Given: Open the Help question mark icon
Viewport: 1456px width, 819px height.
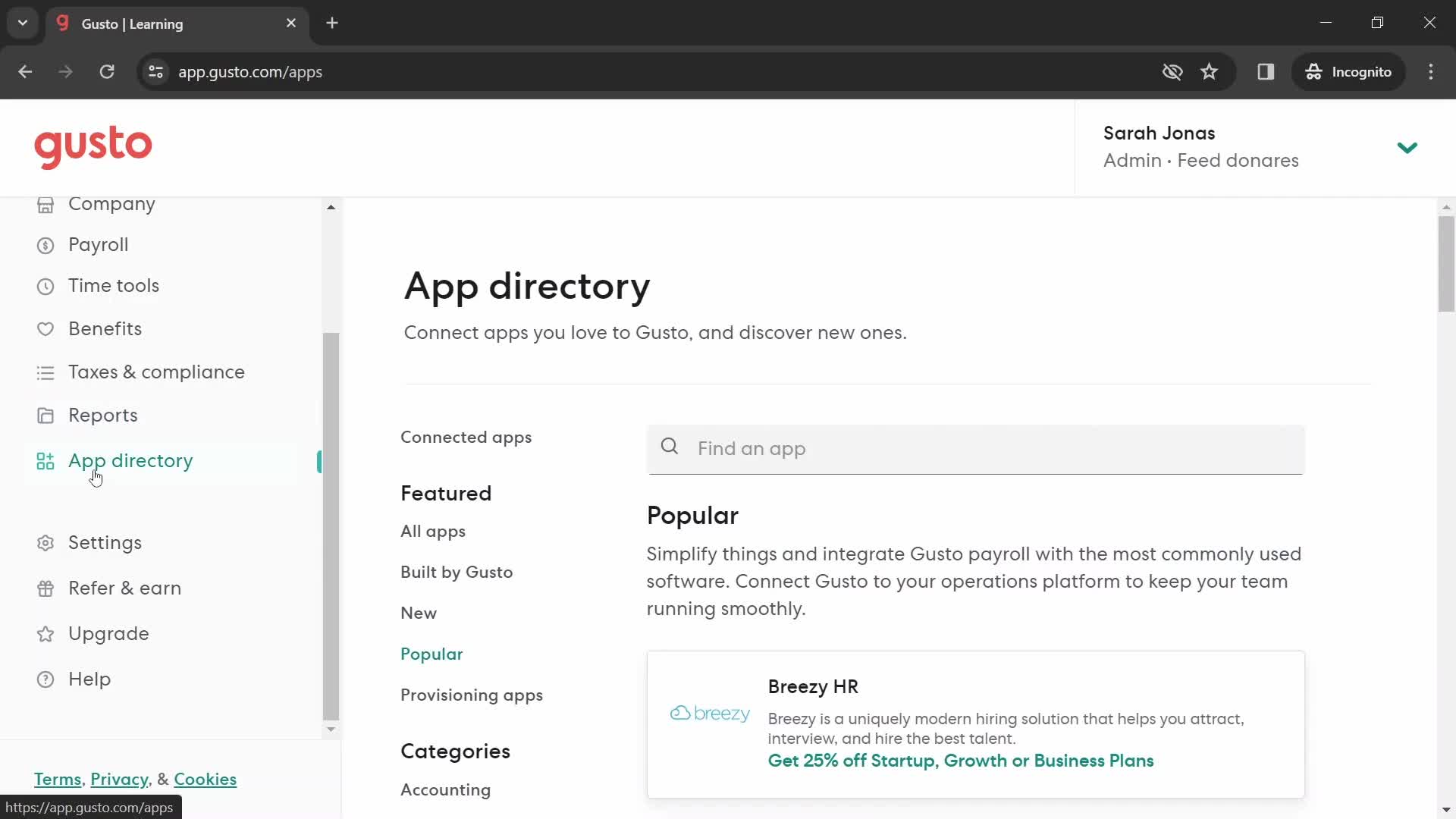Looking at the screenshot, I should [x=45, y=679].
